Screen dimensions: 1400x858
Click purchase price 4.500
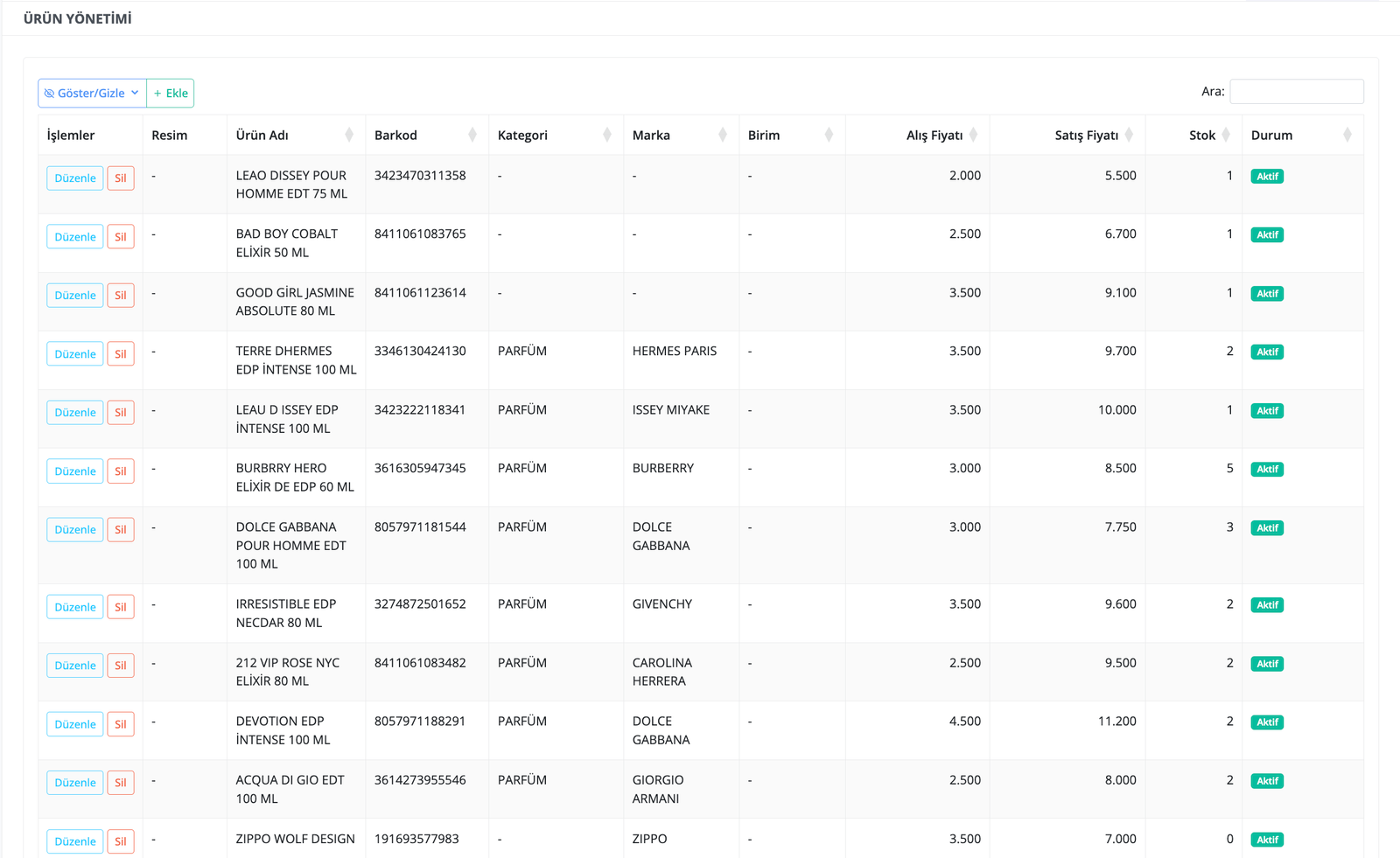tap(965, 722)
